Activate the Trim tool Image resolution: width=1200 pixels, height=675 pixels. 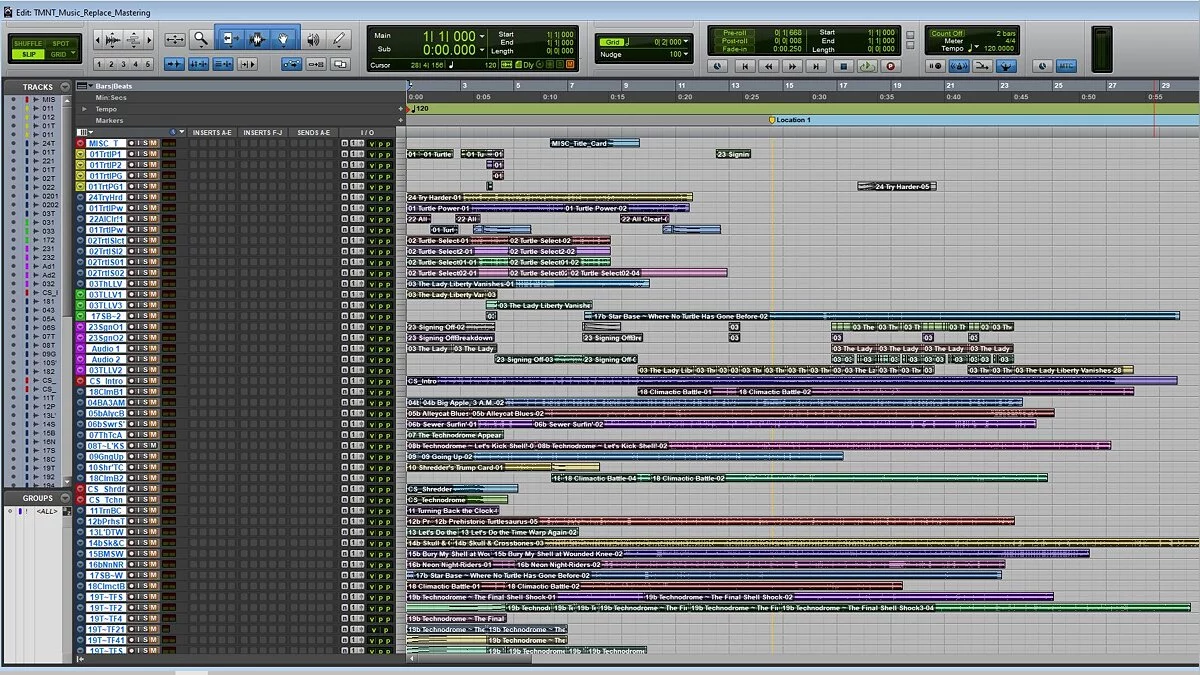[229, 40]
